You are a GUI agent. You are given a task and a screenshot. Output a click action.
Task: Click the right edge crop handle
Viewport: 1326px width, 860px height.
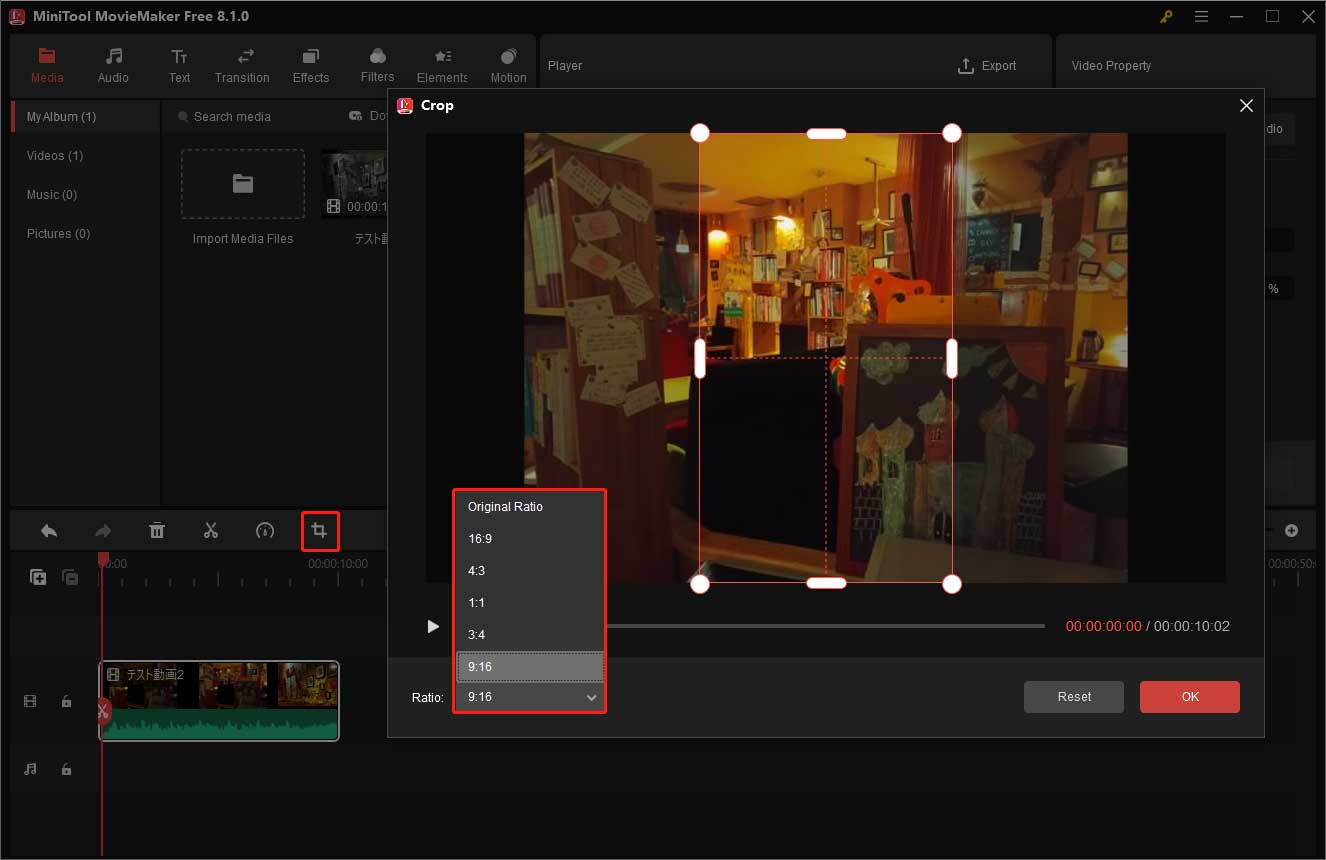click(952, 358)
